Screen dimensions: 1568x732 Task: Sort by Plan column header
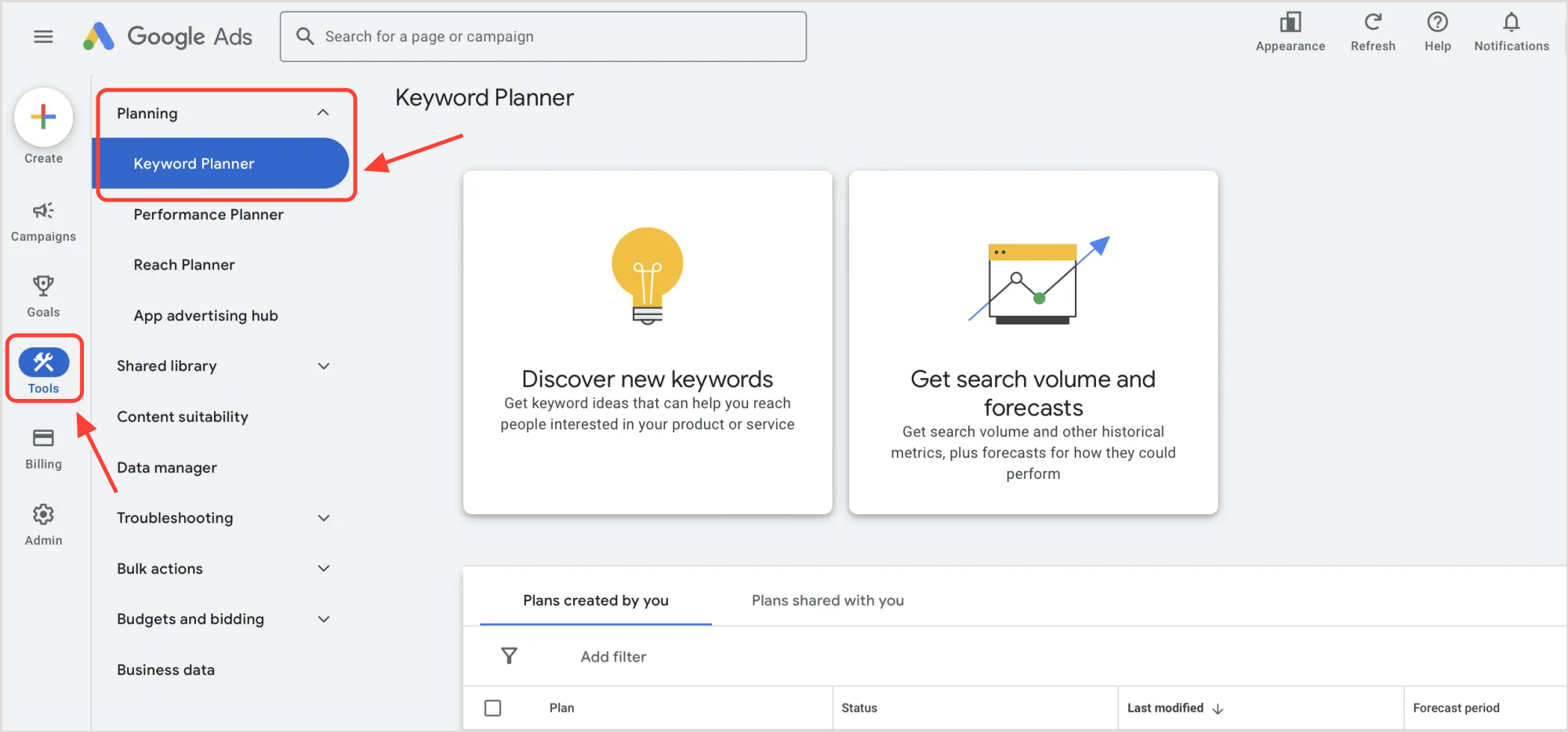pyautogui.click(x=561, y=708)
